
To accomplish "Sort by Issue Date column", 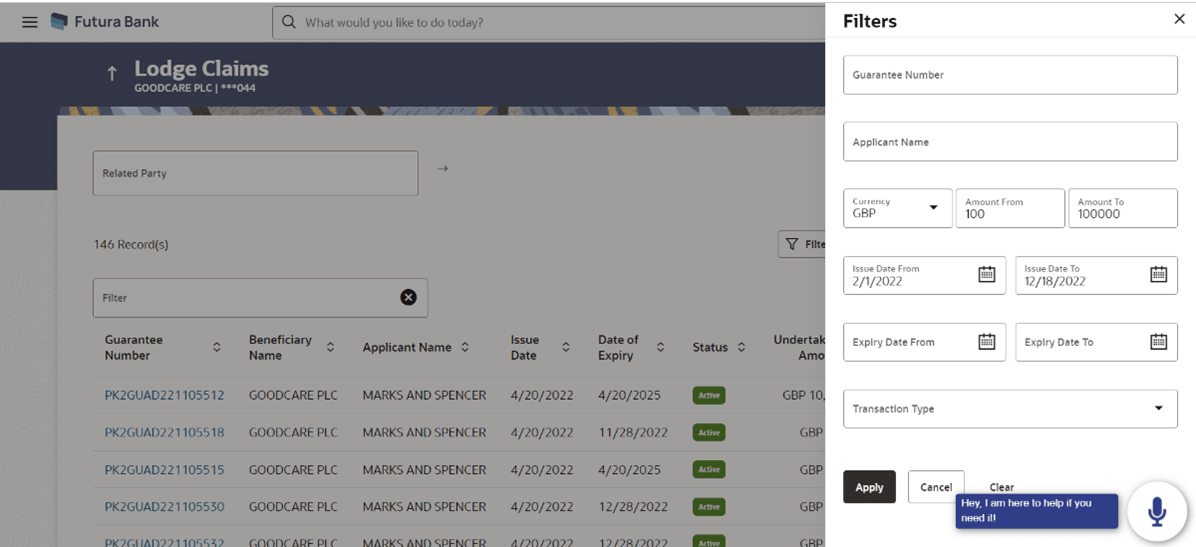I will (566, 347).
